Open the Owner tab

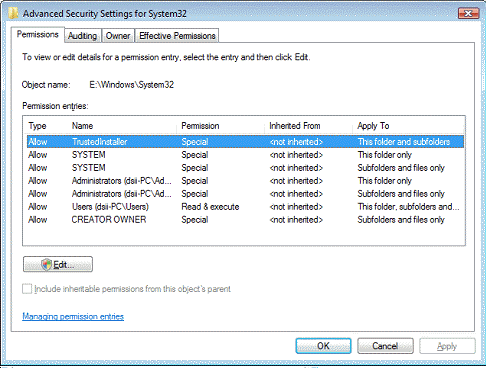(118, 36)
